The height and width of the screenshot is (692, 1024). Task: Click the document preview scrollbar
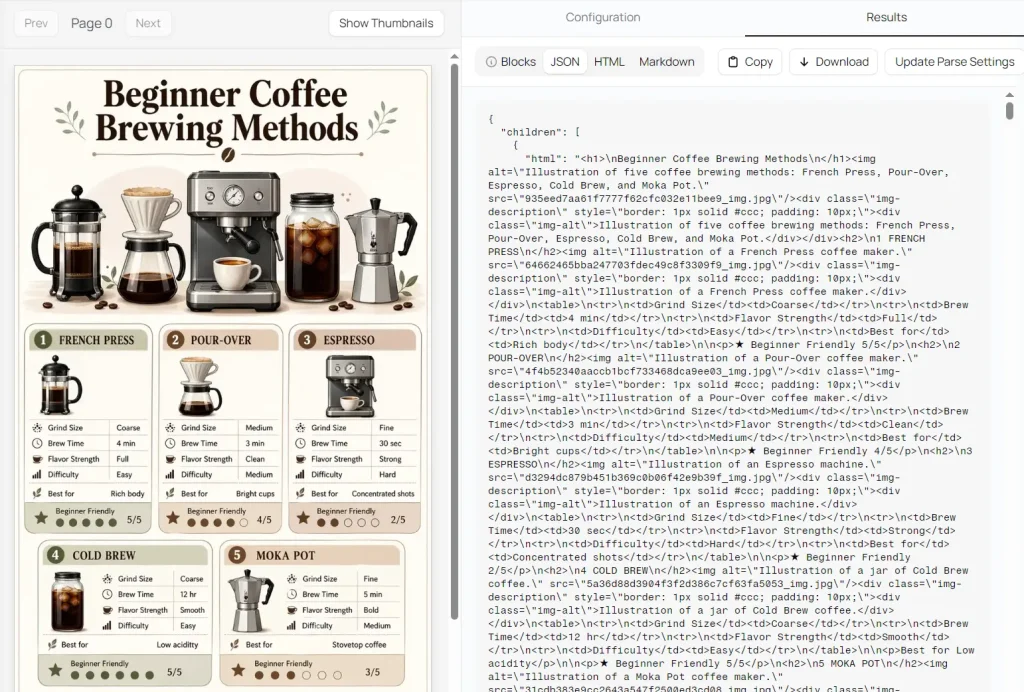(x=453, y=340)
